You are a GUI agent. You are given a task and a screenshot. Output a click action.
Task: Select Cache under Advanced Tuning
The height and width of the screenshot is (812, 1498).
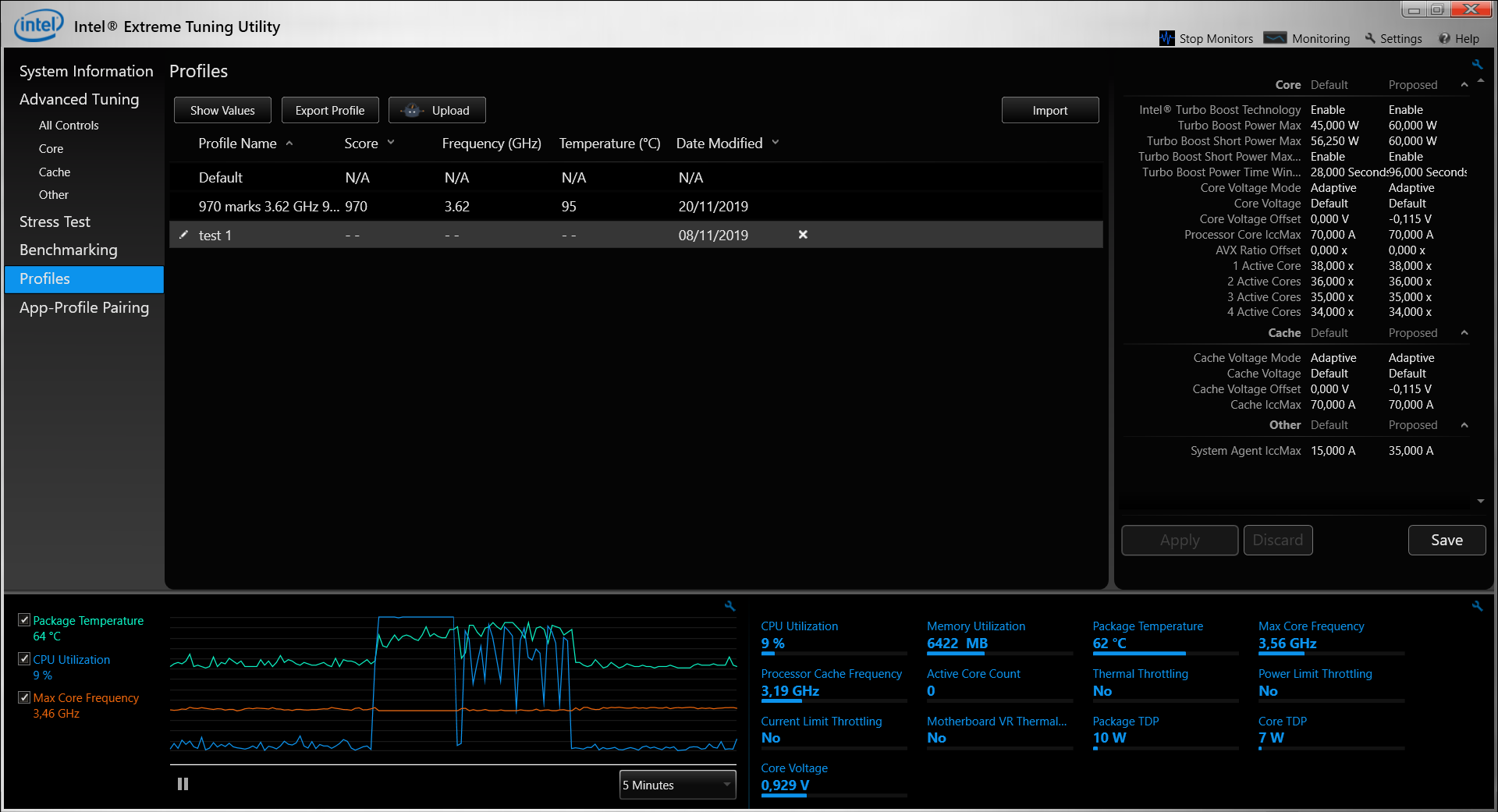pyautogui.click(x=55, y=172)
